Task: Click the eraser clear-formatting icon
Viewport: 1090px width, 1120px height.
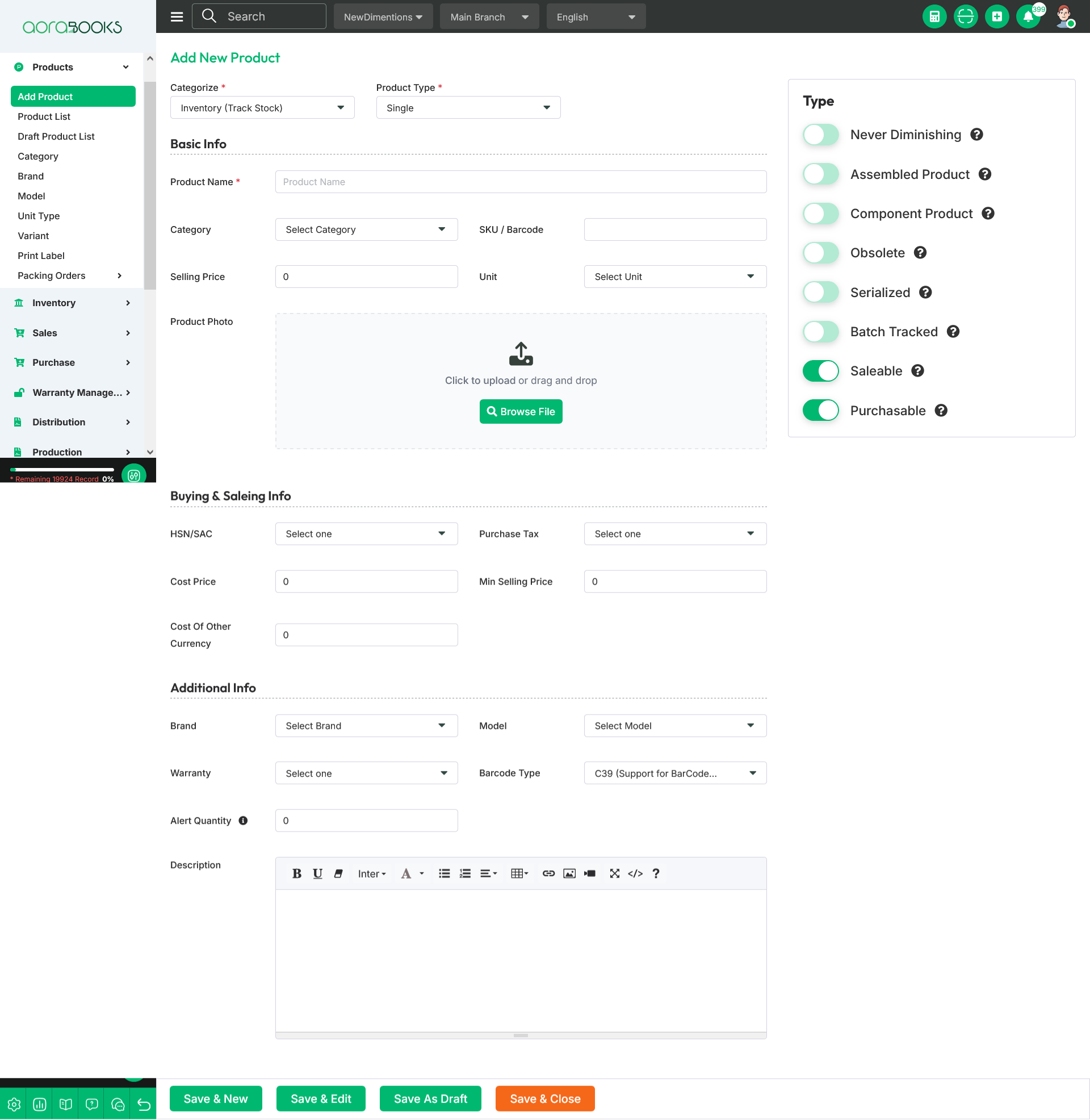Action: pyautogui.click(x=338, y=873)
